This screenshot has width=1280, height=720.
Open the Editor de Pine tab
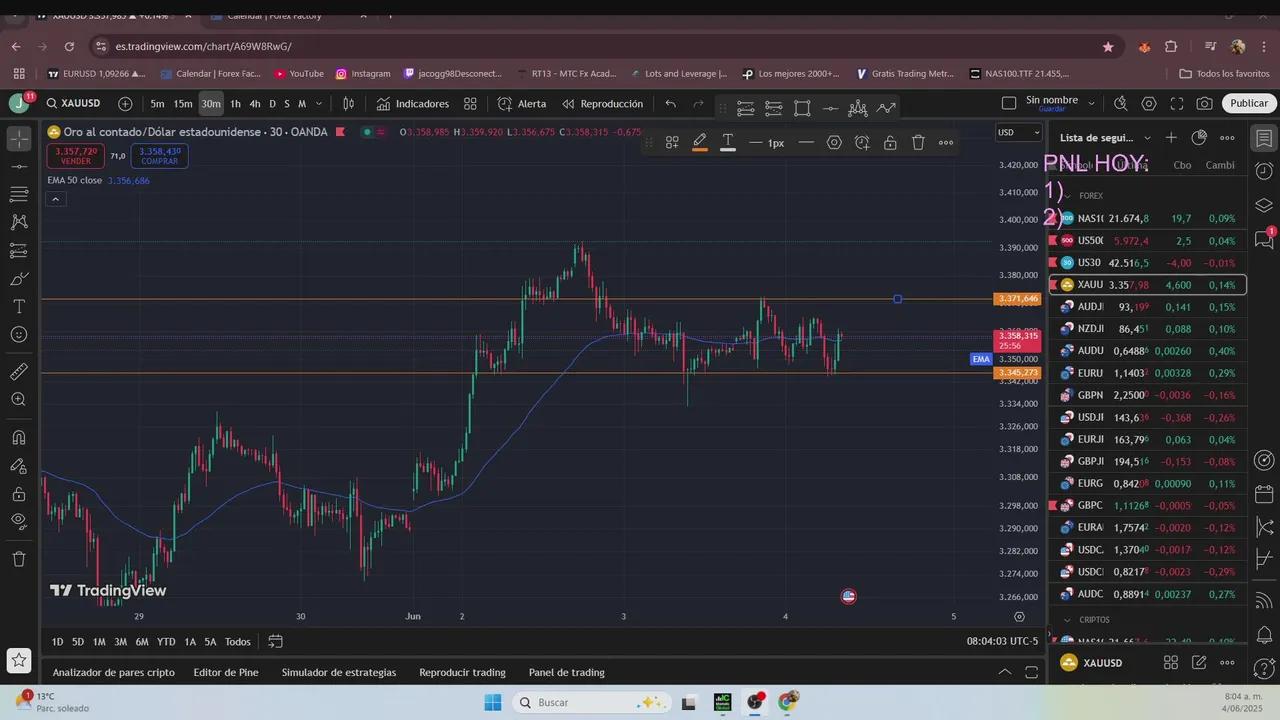click(x=226, y=672)
